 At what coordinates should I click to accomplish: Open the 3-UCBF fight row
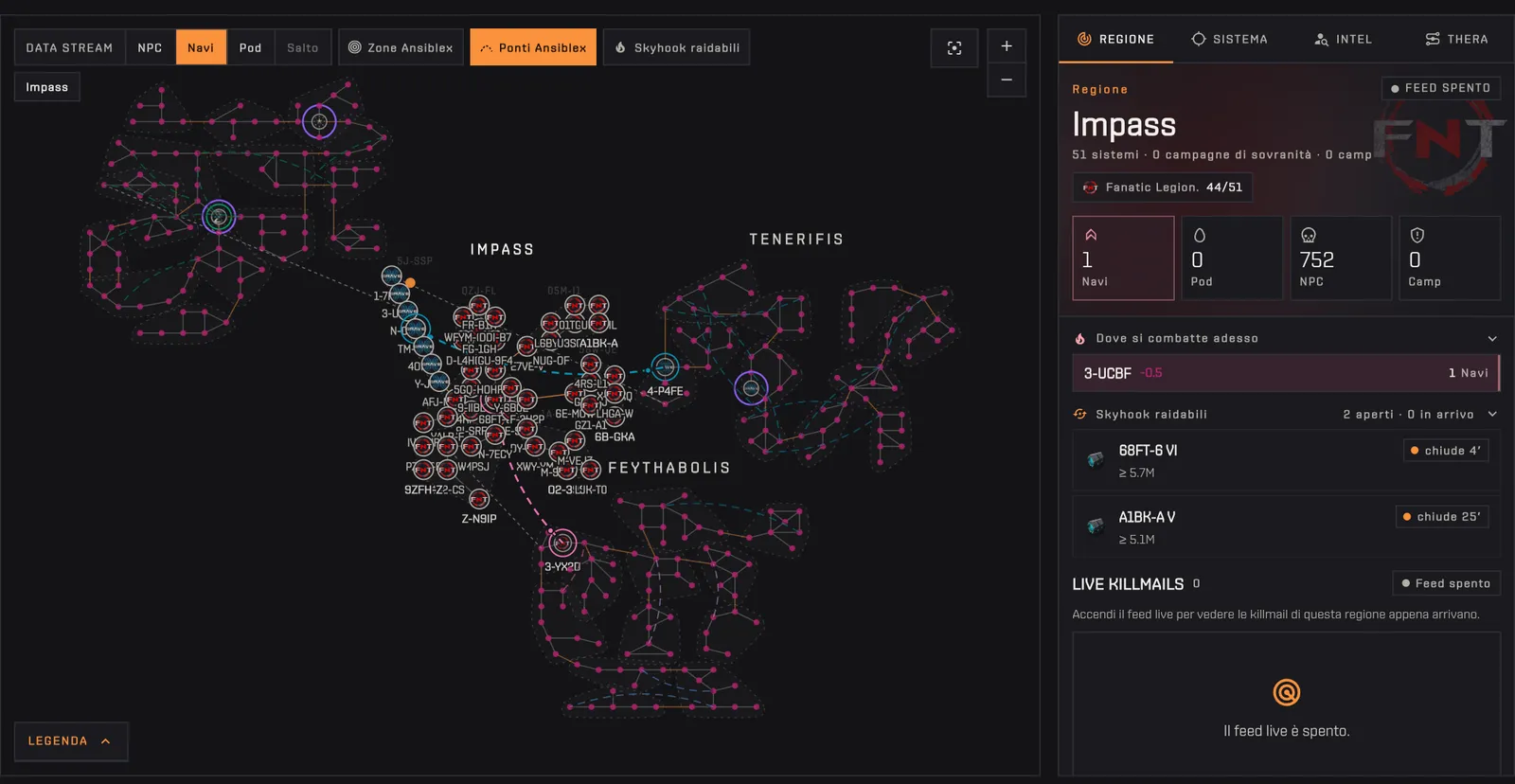point(1286,373)
